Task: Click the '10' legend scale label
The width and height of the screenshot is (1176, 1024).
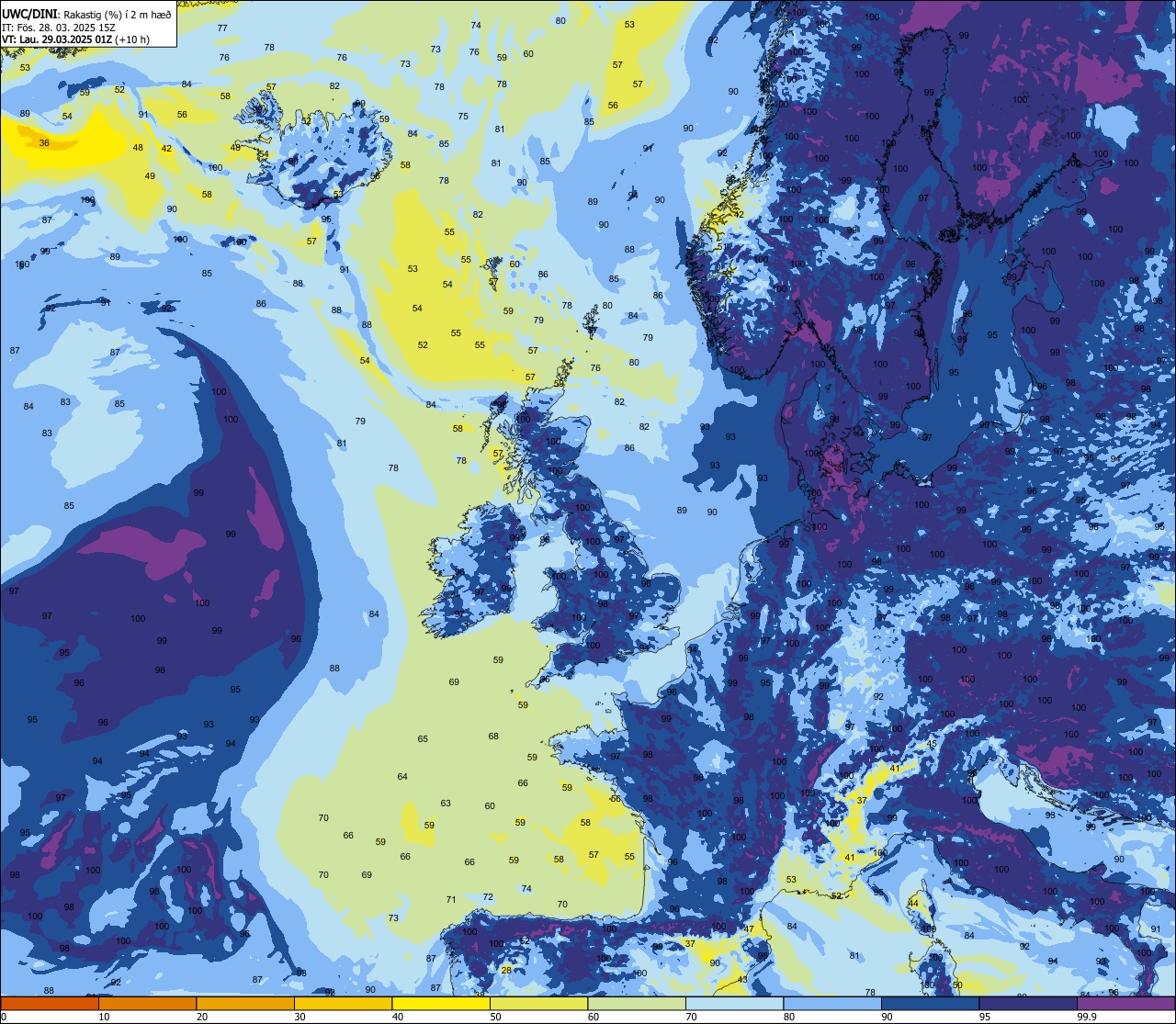Action: pos(104,1017)
